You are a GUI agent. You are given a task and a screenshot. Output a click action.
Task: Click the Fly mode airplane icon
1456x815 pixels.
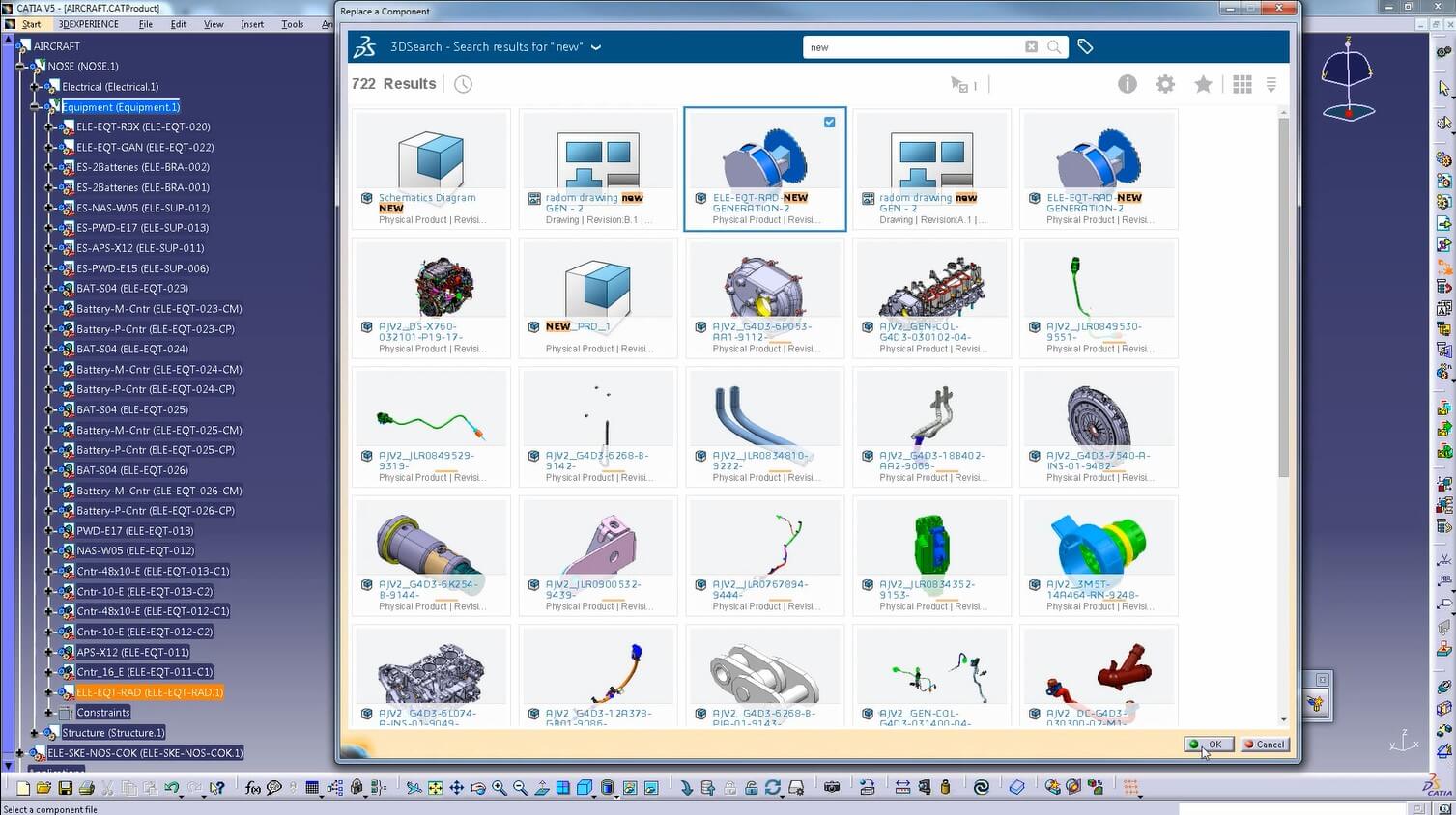tap(414, 788)
